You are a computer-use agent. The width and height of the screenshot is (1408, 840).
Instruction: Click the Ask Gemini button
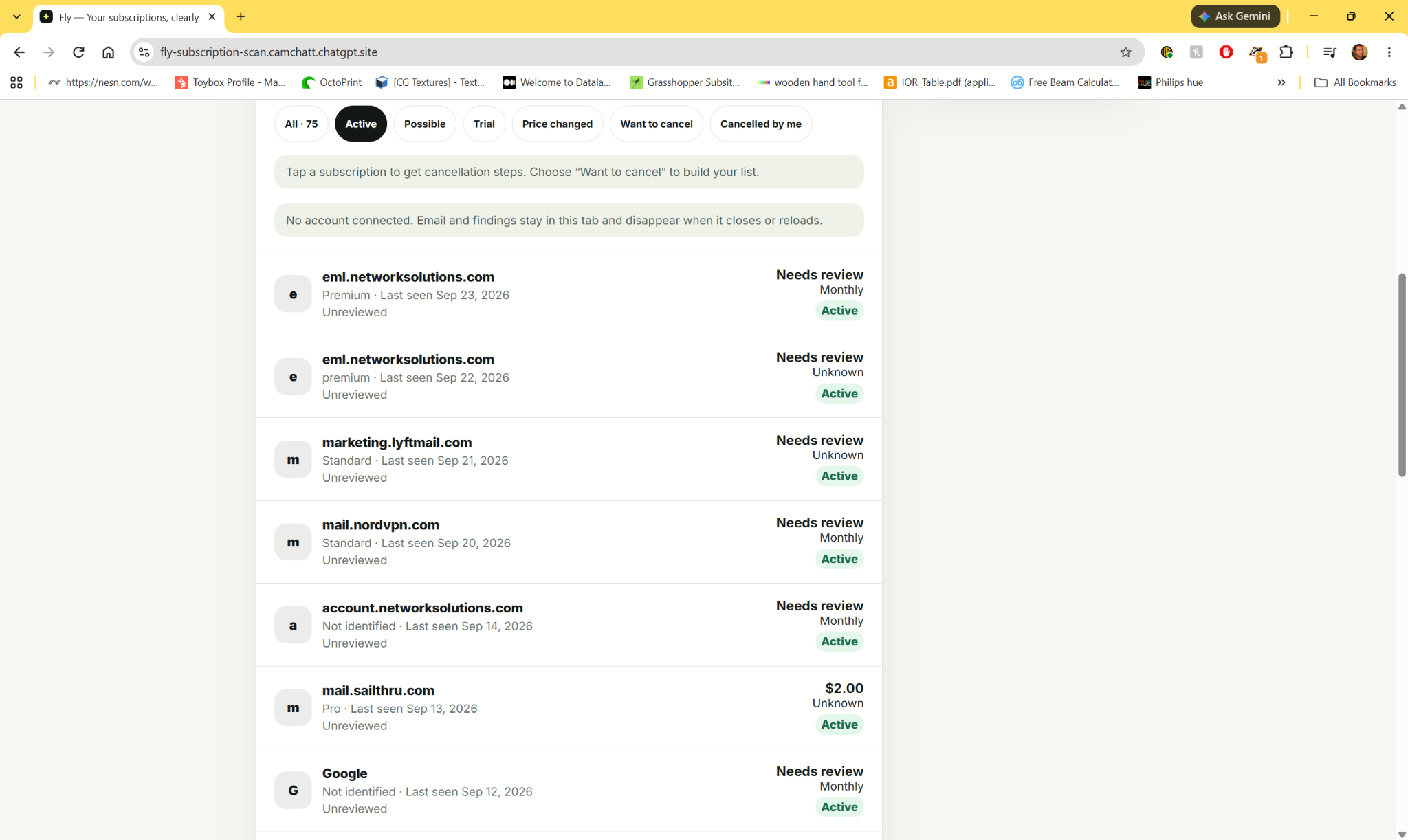pos(1235,16)
